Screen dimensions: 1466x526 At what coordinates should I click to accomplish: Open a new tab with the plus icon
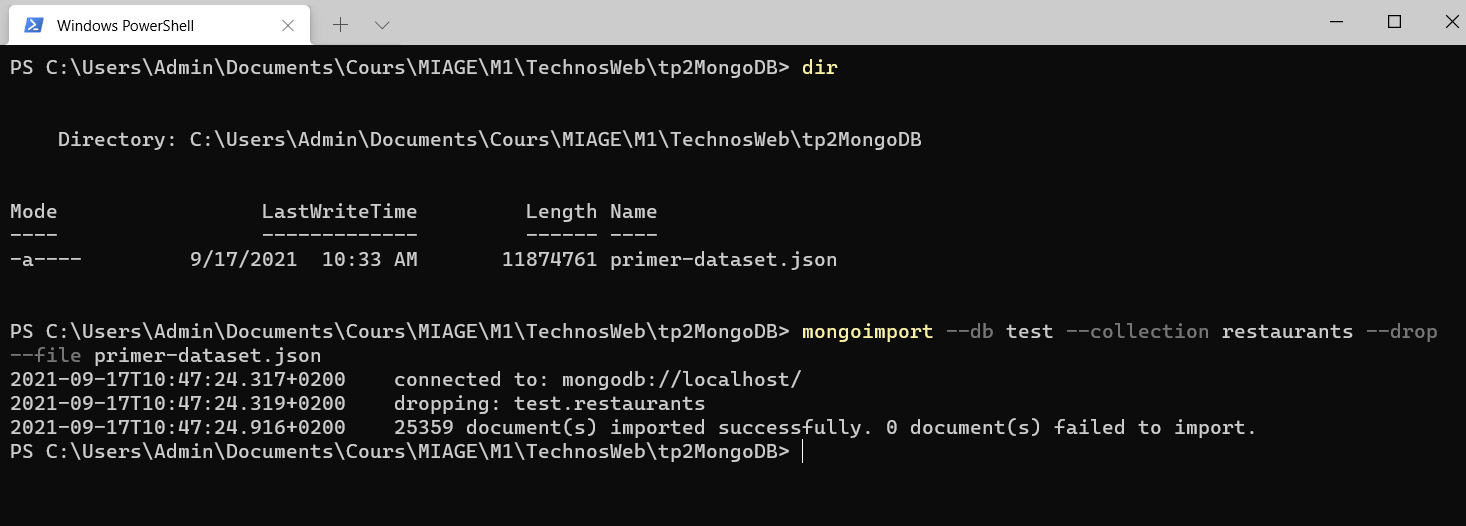click(x=340, y=24)
